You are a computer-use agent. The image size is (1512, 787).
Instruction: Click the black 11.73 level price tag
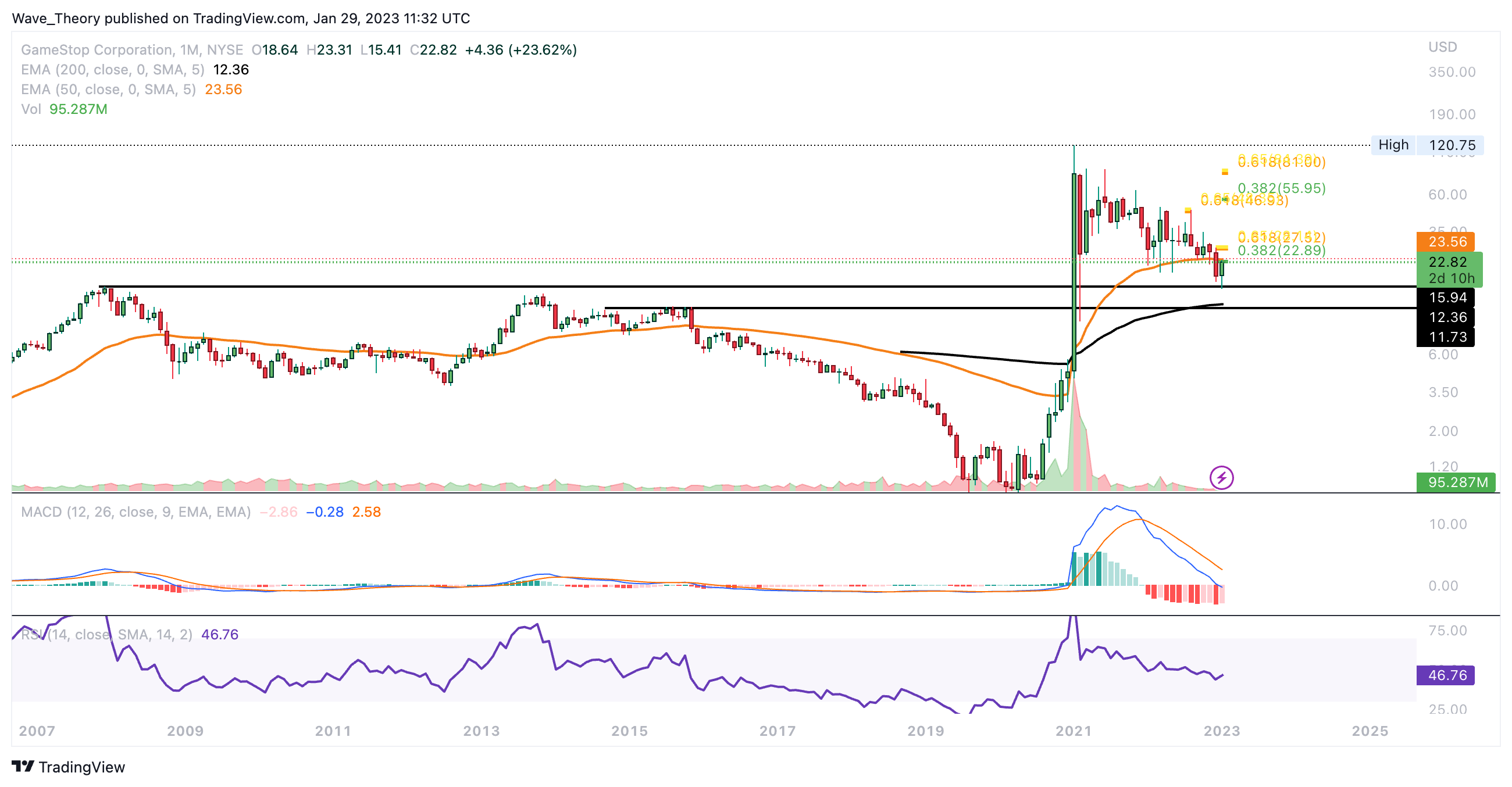coord(1446,337)
